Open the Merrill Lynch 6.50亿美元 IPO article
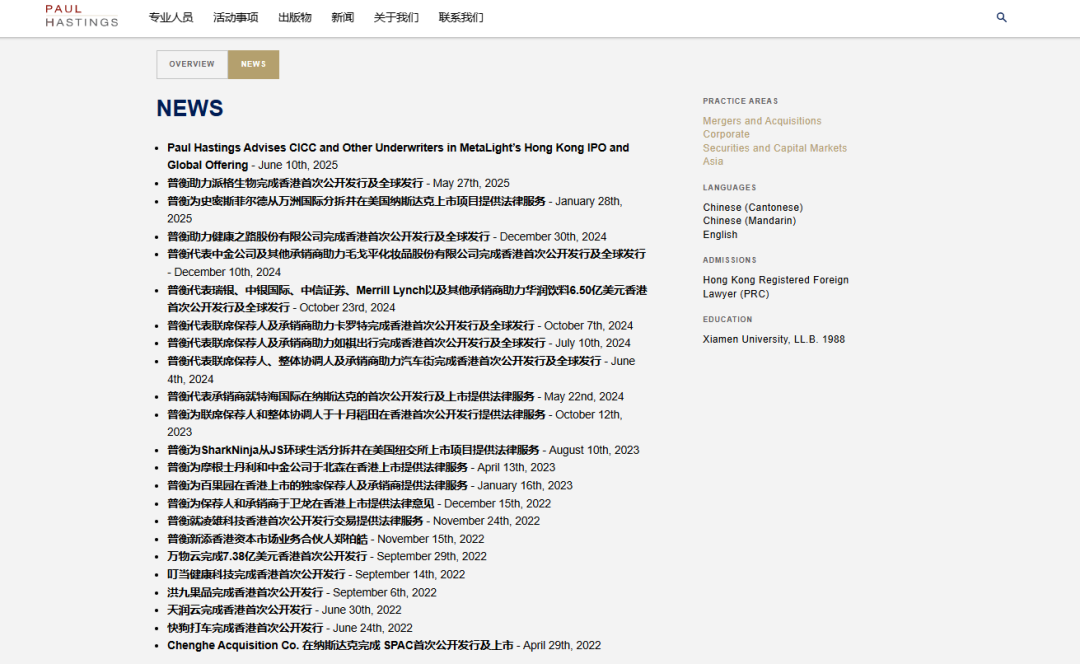Viewport: 1080px width, 664px height. (407, 299)
